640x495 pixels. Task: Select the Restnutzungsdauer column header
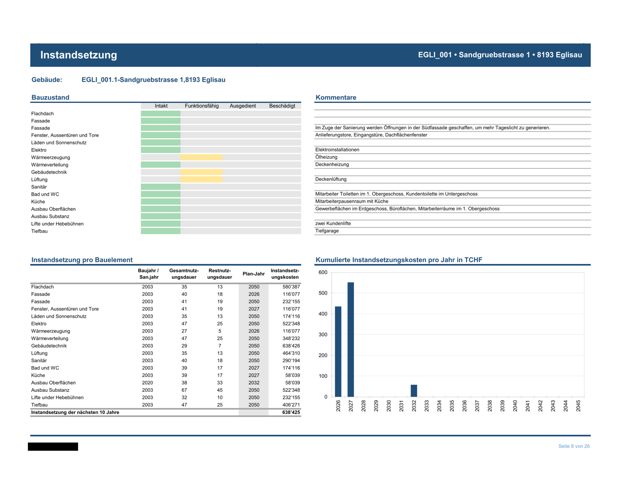[219, 274]
